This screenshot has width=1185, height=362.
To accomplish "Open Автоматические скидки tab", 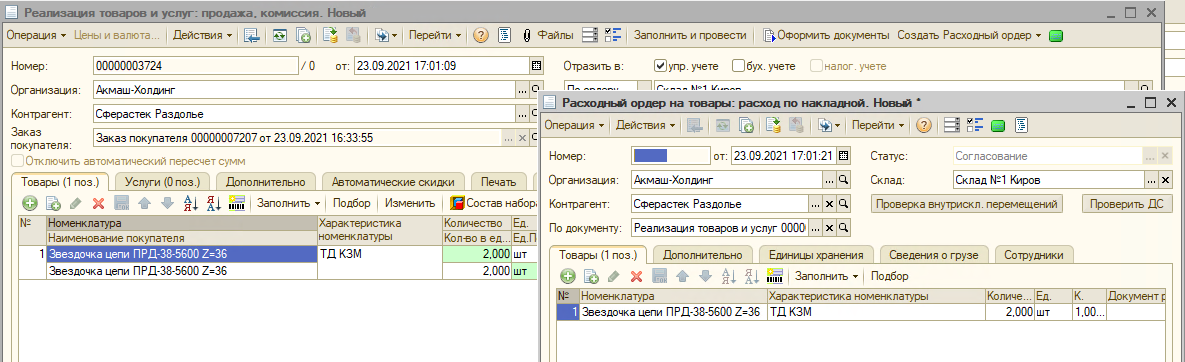I will tap(393, 181).
